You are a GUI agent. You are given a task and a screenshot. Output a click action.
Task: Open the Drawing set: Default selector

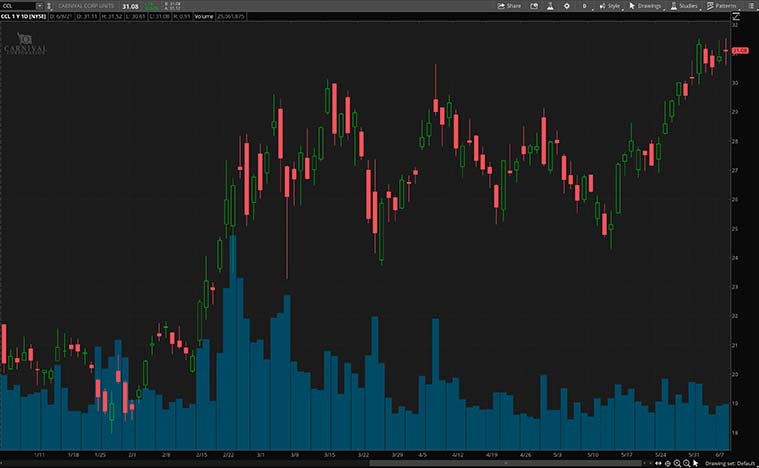pos(728,463)
